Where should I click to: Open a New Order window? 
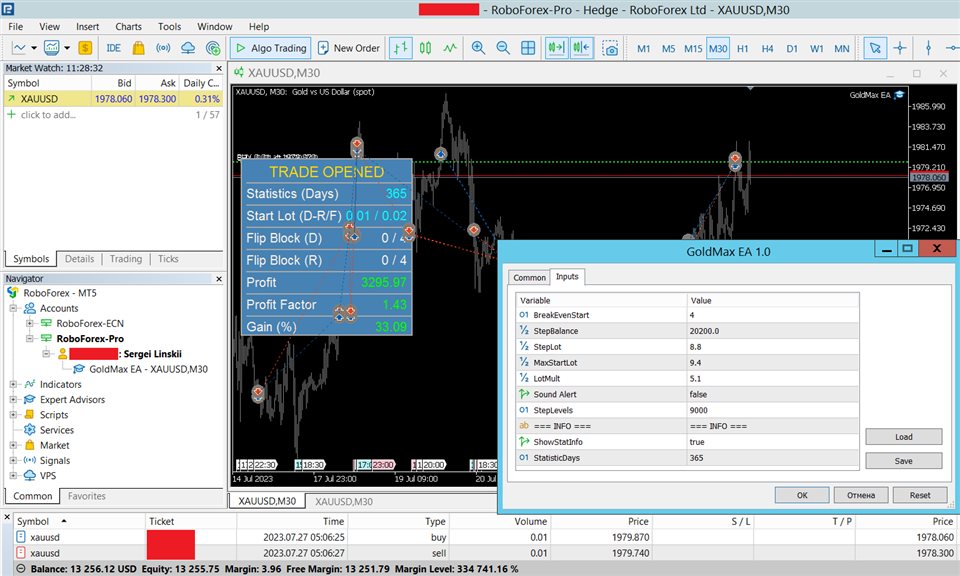349,48
